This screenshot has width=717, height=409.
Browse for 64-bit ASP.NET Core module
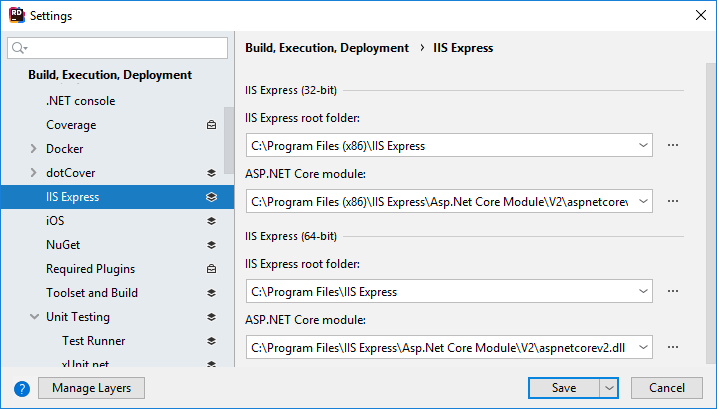[x=673, y=347]
